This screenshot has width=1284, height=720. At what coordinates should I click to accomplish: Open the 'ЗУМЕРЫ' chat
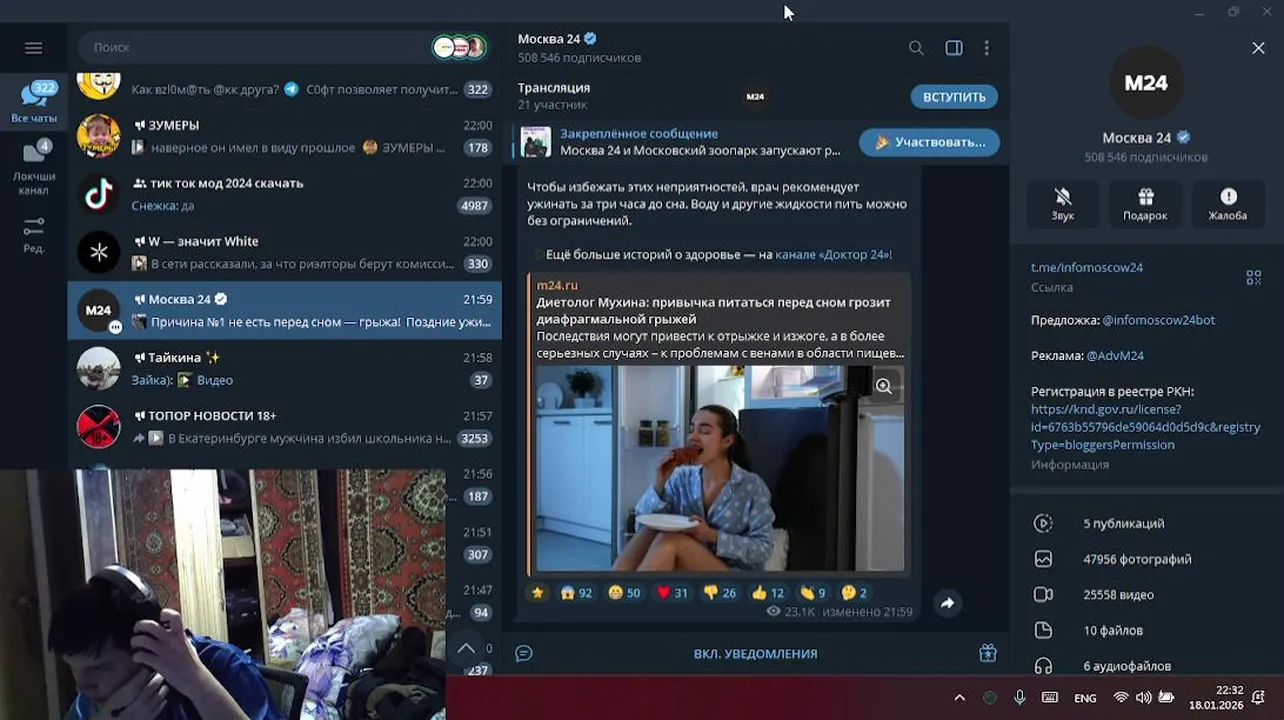(284, 136)
